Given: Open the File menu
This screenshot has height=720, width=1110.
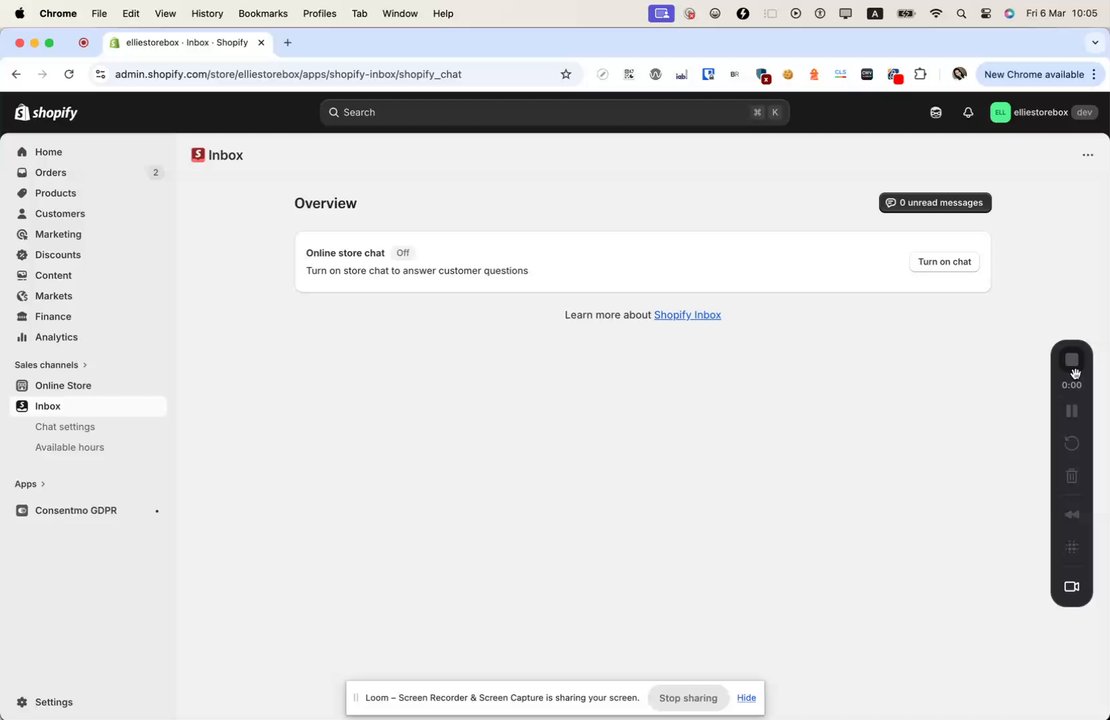Looking at the screenshot, I should tap(99, 13).
